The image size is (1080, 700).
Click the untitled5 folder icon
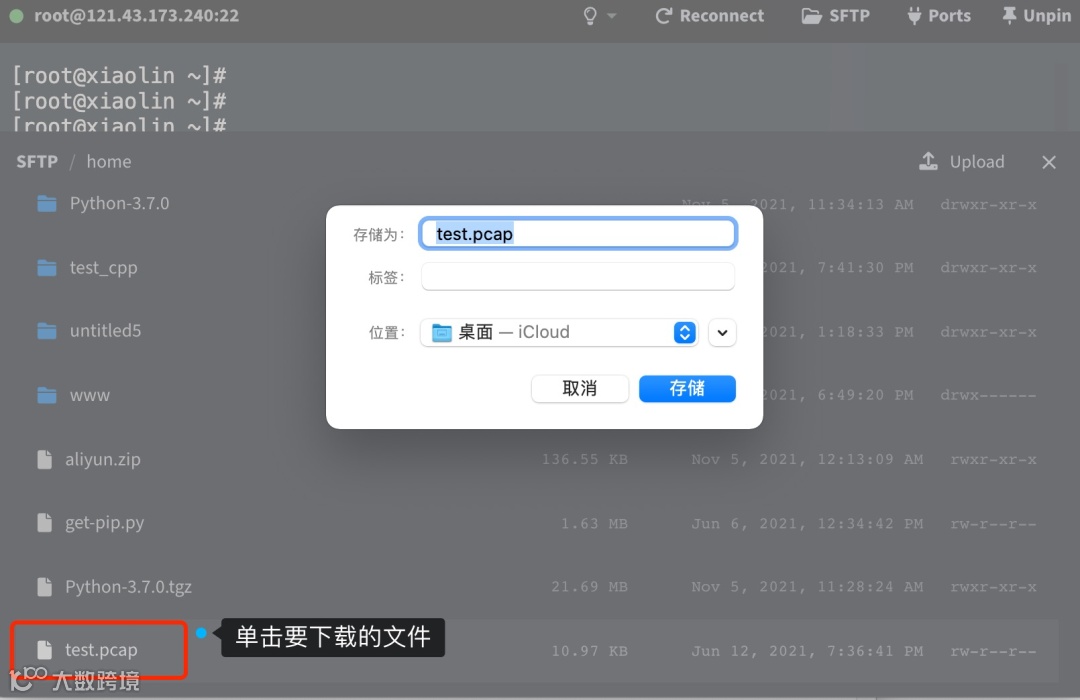click(47, 331)
